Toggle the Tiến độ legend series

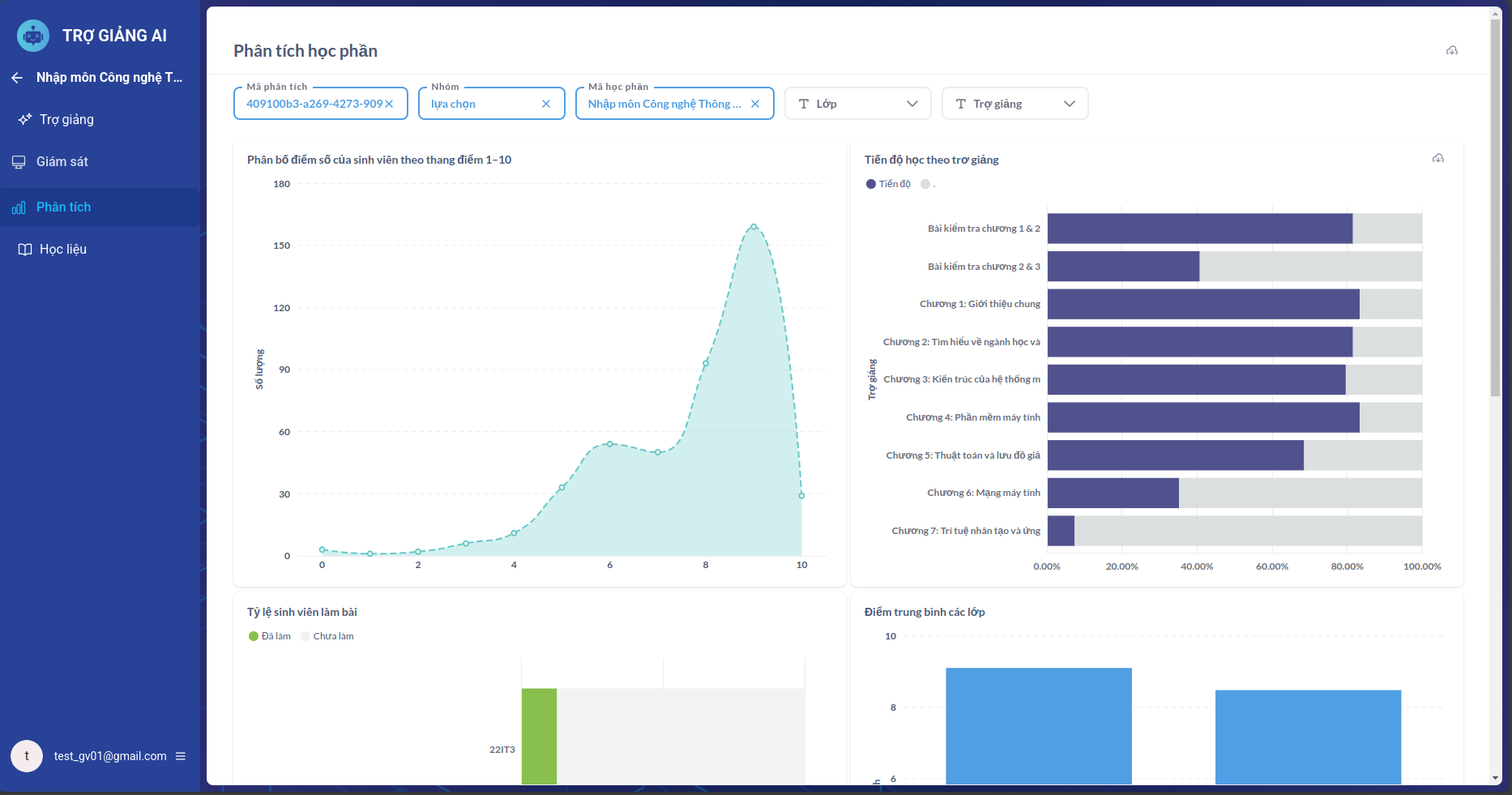click(888, 184)
